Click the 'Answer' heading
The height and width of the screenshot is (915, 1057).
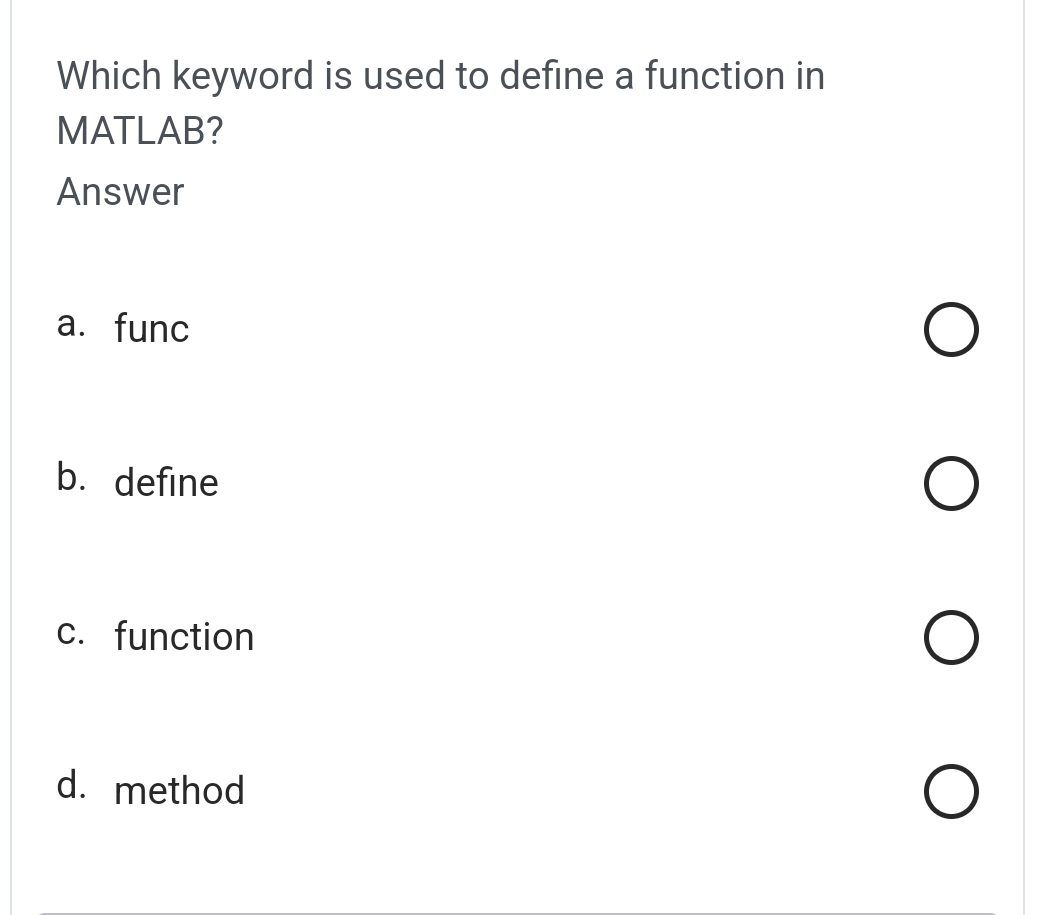tap(120, 192)
